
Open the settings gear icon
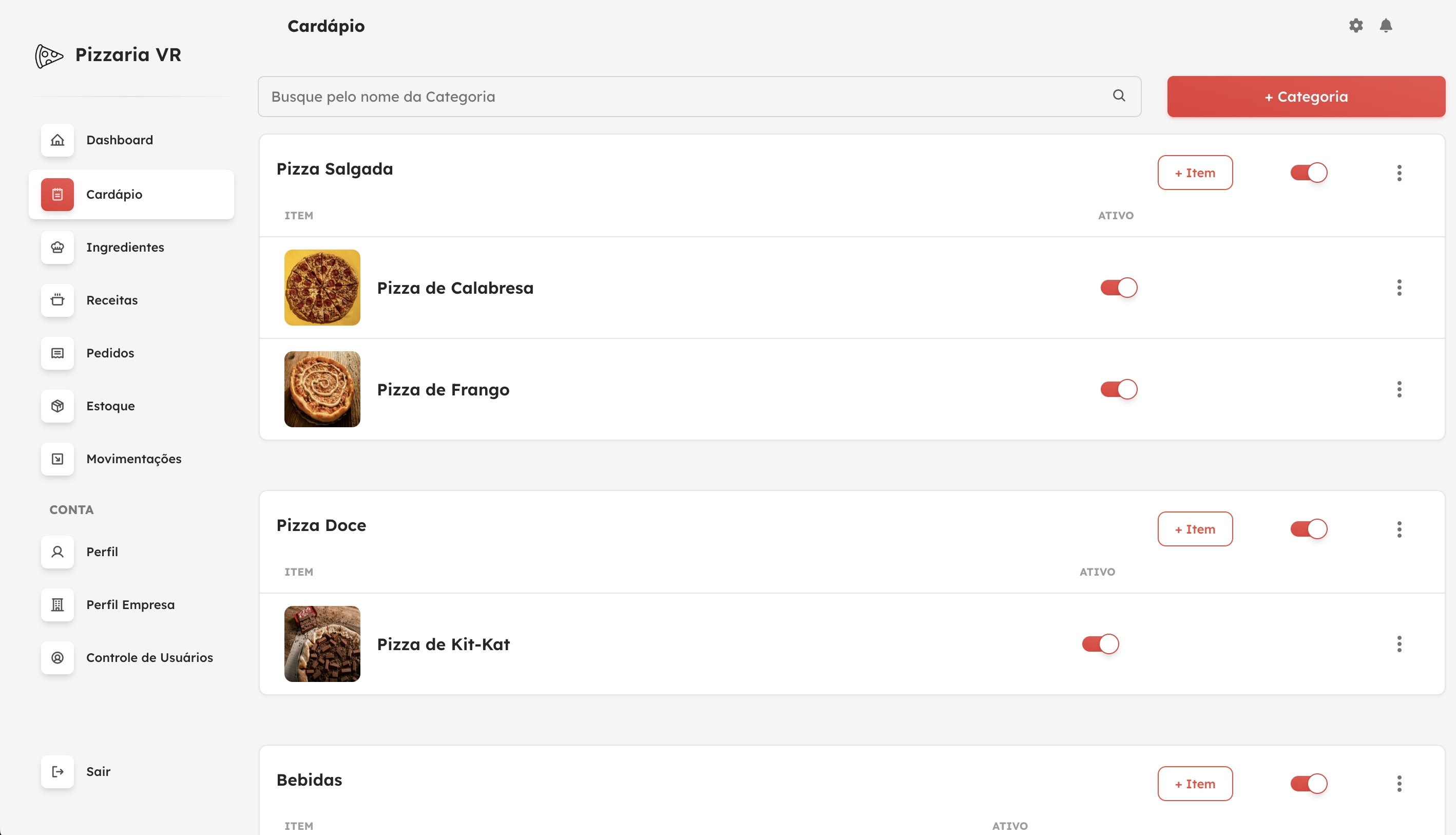point(1356,25)
